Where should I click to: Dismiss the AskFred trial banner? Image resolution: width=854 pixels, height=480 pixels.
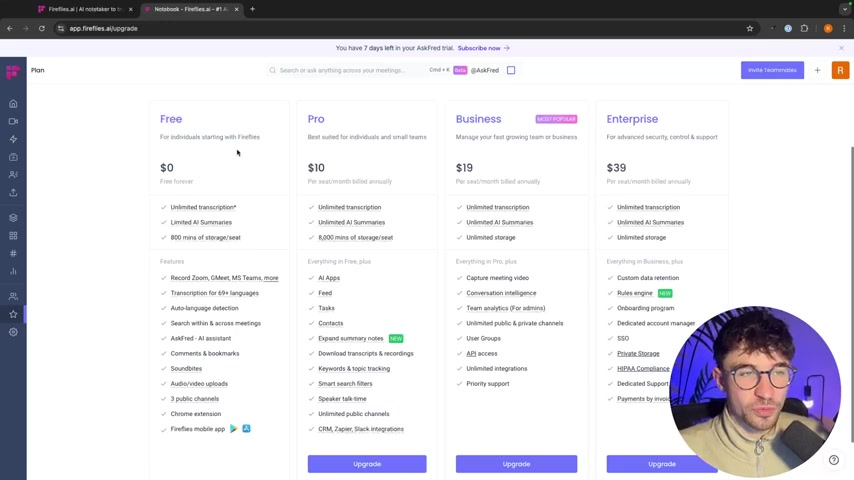click(841, 48)
